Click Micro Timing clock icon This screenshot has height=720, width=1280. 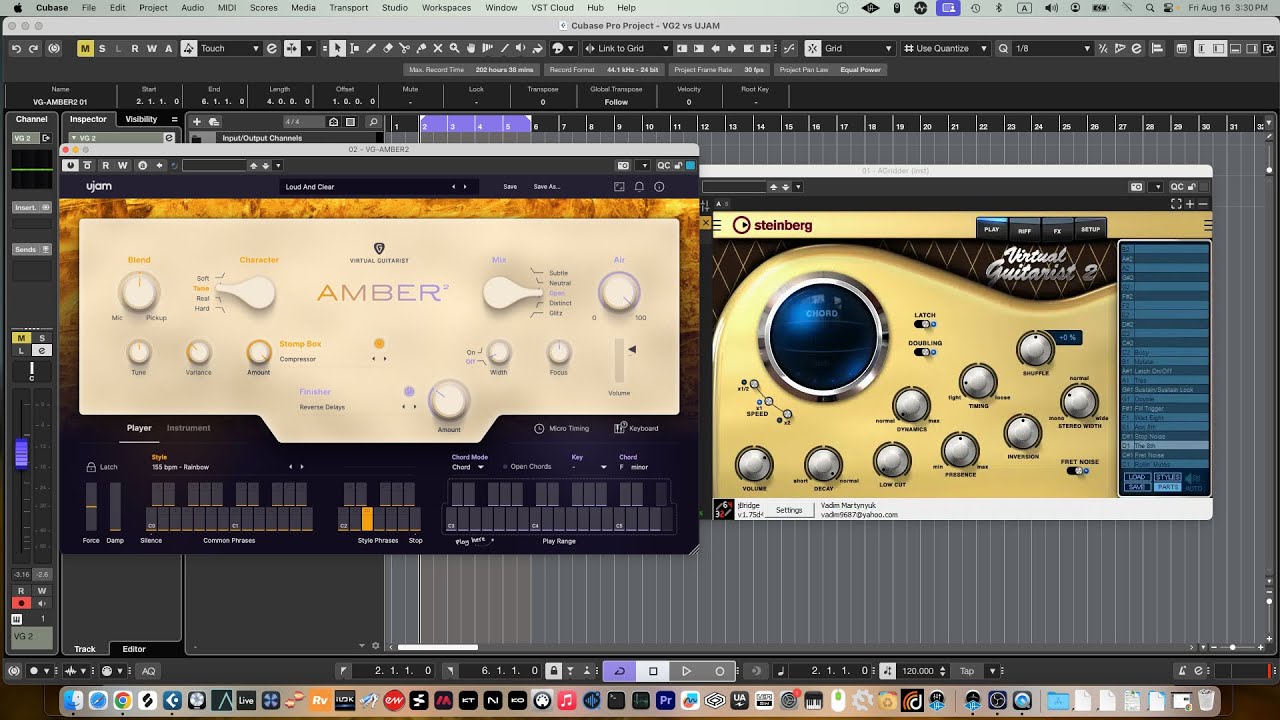[539, 428]
